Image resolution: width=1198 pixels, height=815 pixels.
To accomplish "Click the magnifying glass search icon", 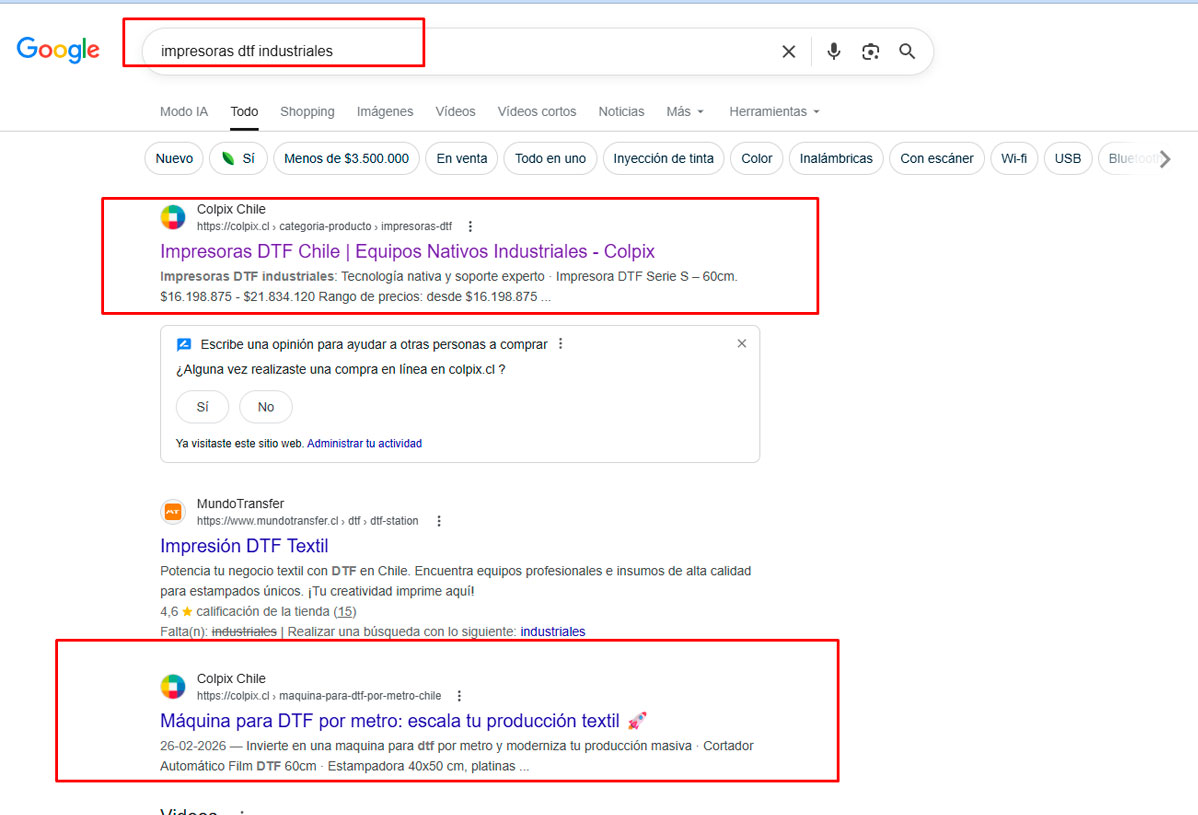I will pos(907,51).
